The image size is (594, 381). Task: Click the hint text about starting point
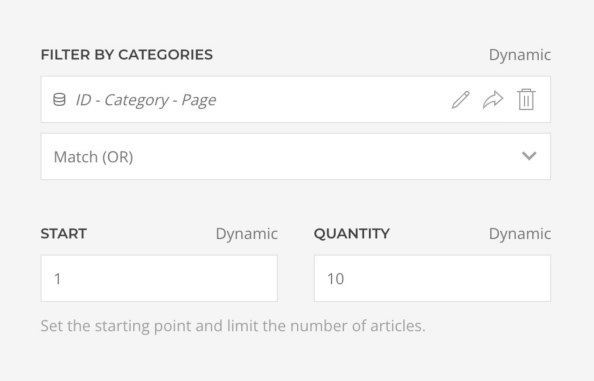233,326
